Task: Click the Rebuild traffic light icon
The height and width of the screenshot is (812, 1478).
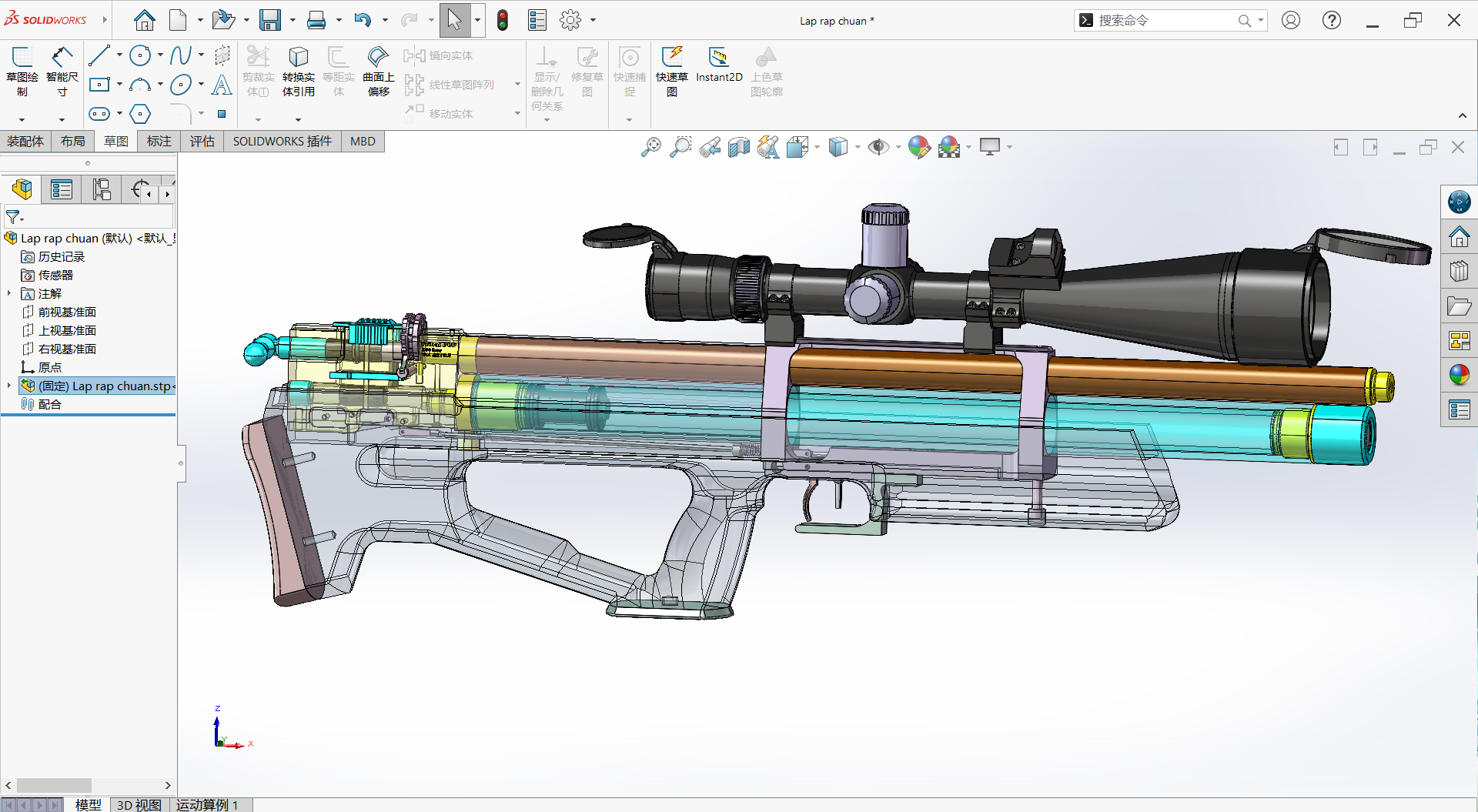Action: [503, 21]
